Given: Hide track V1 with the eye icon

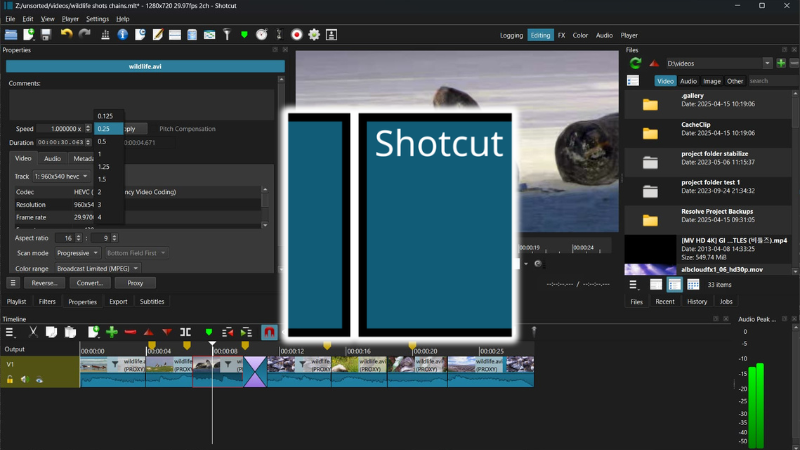Looking at the screenshot, I should coord(39,379).
